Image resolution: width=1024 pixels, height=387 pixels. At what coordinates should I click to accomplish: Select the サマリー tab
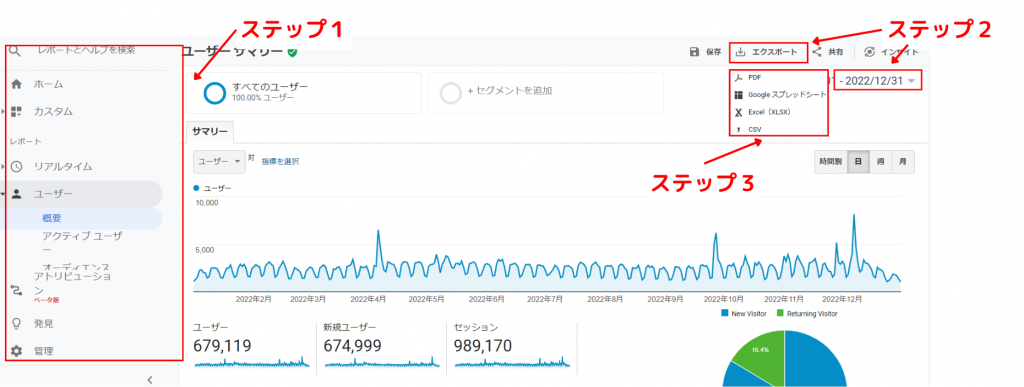(210, 132)
